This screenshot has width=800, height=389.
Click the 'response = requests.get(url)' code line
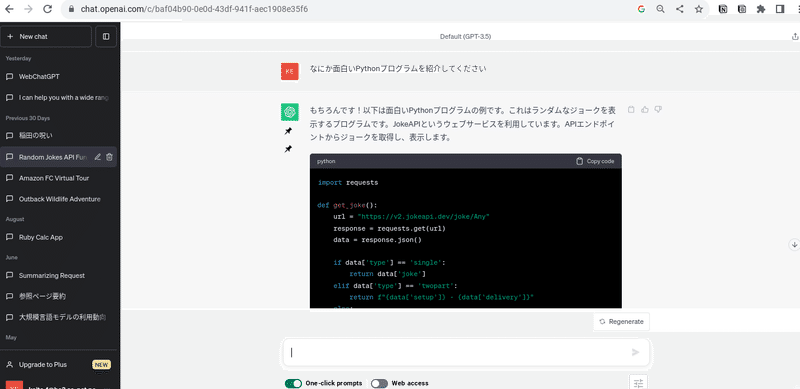pyautogui.click(x=390, y=228)
